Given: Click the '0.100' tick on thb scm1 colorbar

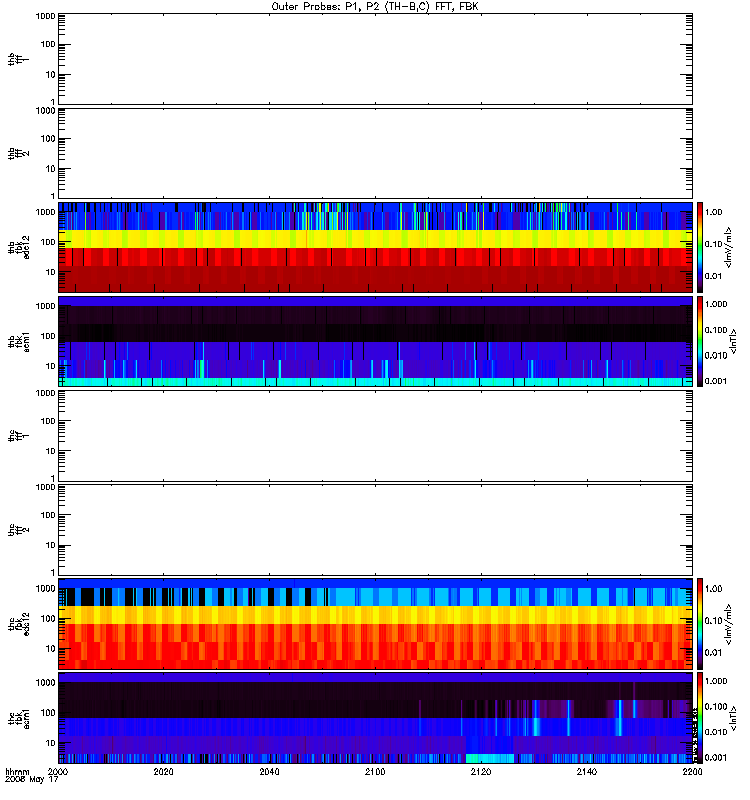Looking at the screenshot, I should coord(716,330).
